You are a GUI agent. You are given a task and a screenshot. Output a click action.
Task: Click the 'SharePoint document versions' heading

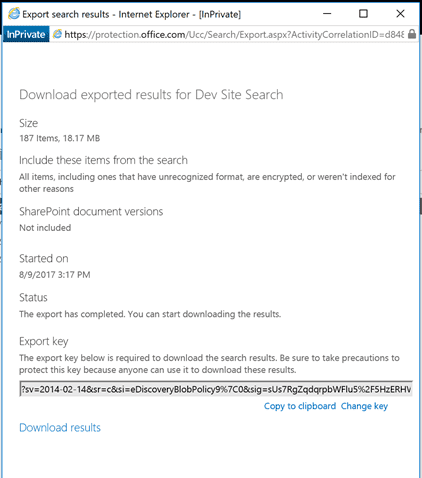point(91,211)
